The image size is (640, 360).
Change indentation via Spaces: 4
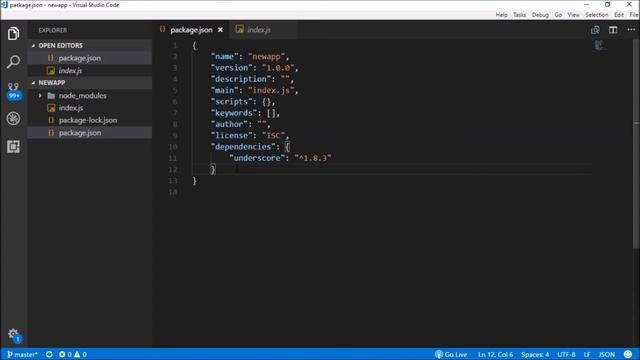point(535,354)
